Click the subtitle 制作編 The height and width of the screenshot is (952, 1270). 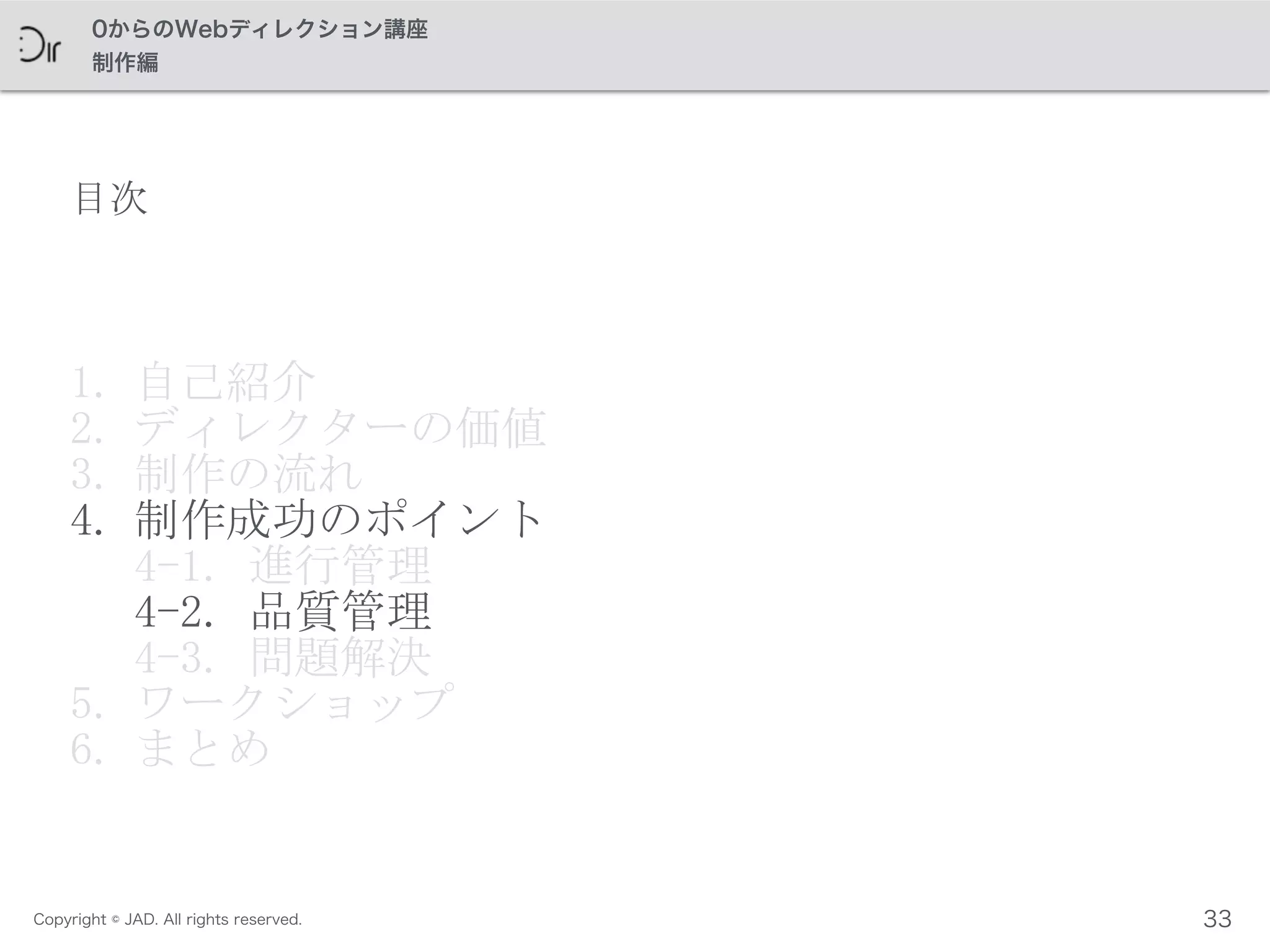tap(125, 63)
